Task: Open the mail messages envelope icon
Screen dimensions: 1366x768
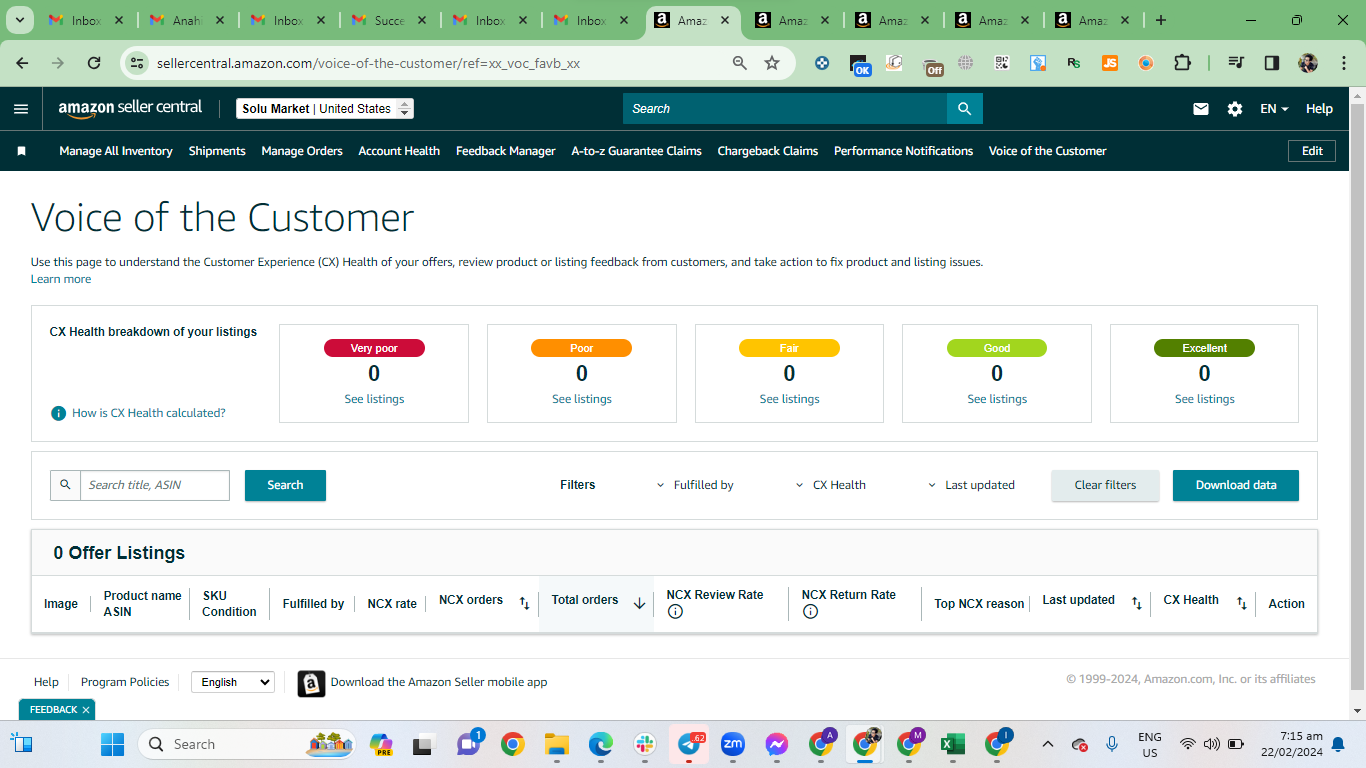Action: 1201,109
